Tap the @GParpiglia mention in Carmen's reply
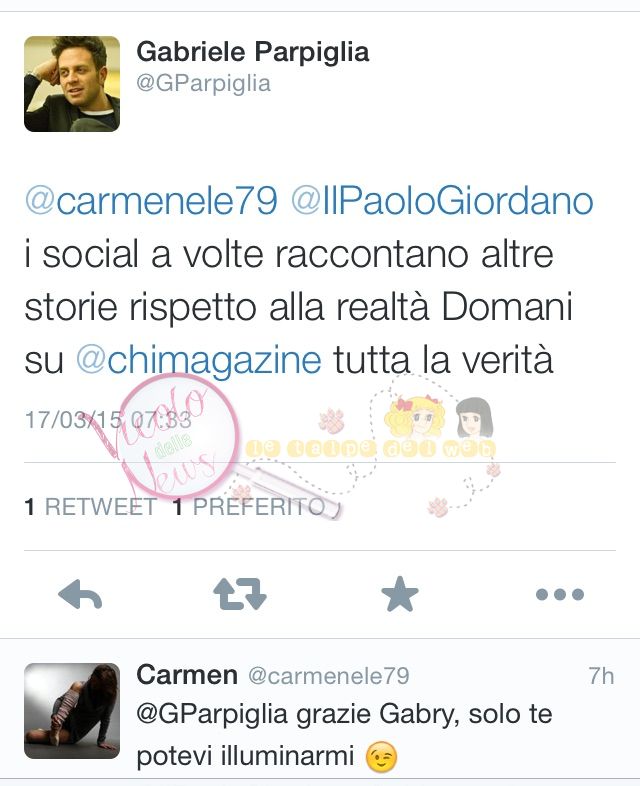This screenshot has height=786, width=640. tap(212, 714)
